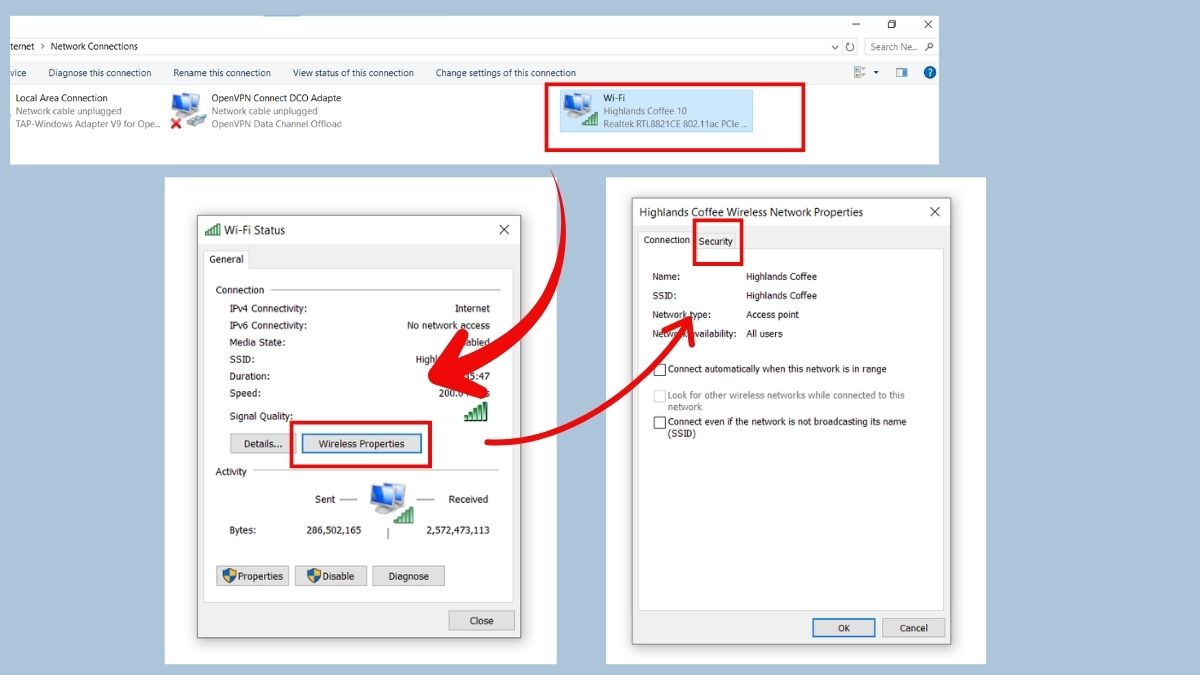Screen dimensions: 1200x675
Task: Switch to the Security tab
Action: (x=716, y=241)
